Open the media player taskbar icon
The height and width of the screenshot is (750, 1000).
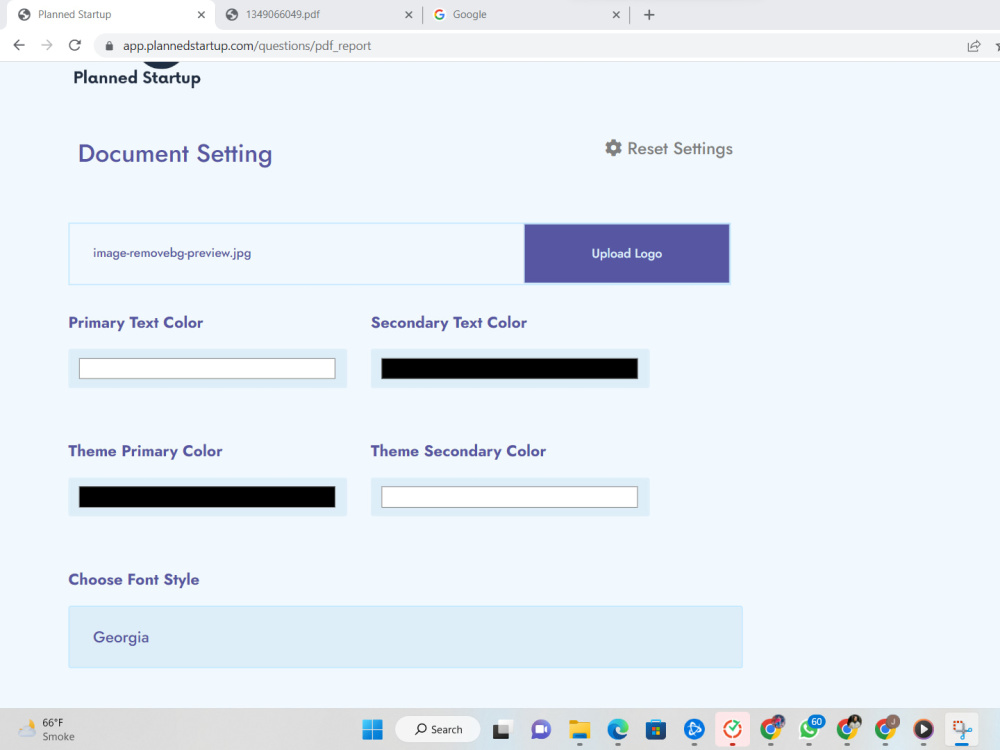click(x=923, y=729)
